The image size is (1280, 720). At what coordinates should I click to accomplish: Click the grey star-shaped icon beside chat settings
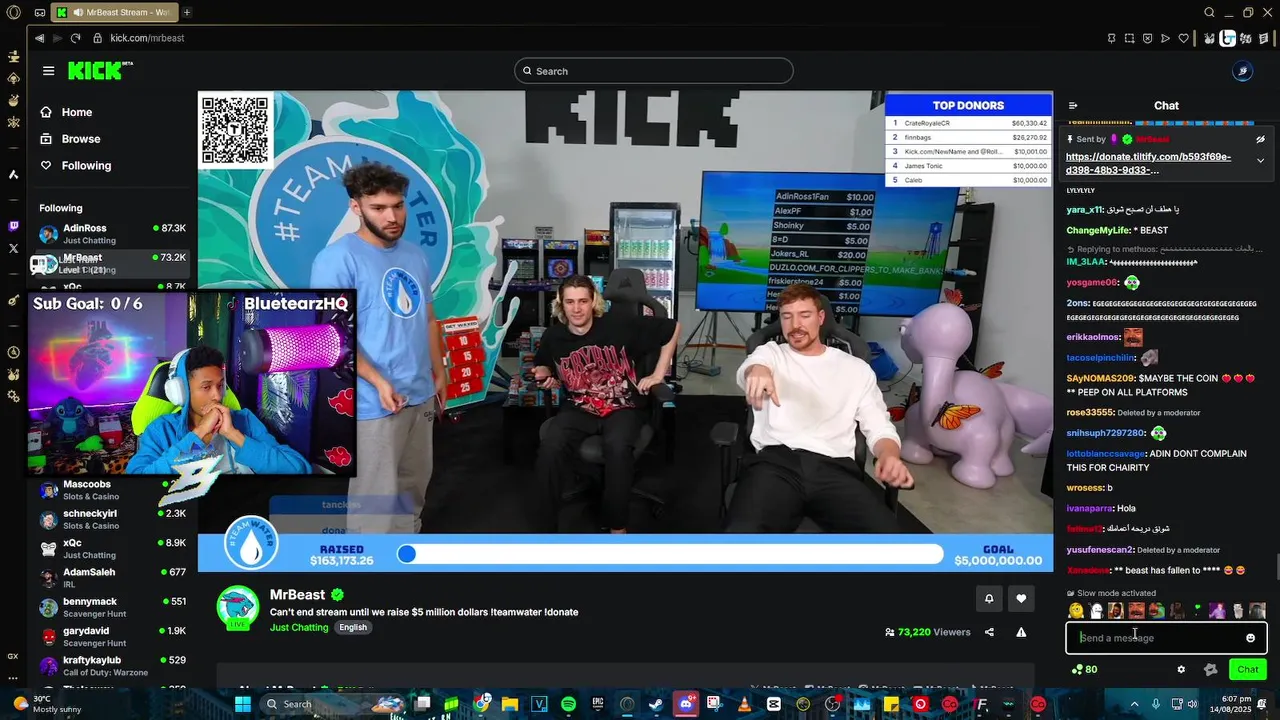click(1211, 670)
